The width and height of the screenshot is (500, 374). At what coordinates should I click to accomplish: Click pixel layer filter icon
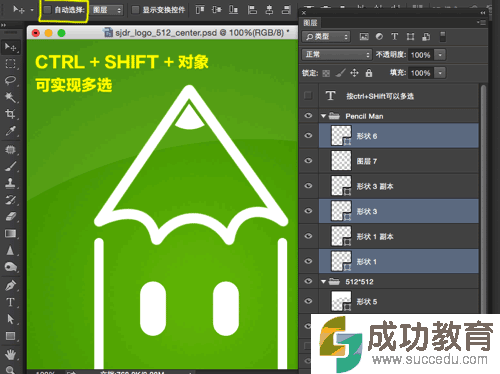point(364,37)
